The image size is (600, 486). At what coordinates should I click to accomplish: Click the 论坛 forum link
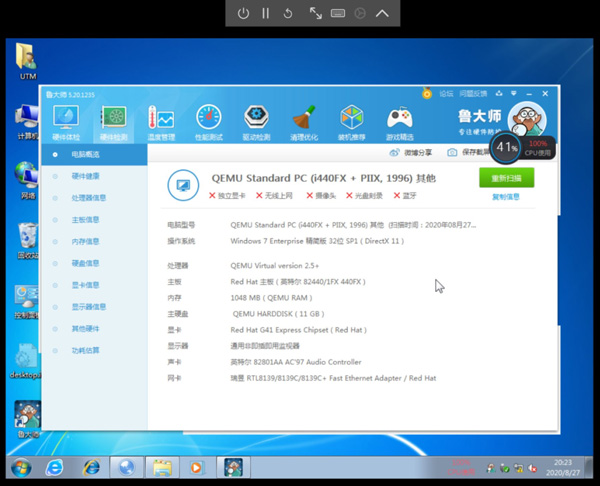coord(446,93)
